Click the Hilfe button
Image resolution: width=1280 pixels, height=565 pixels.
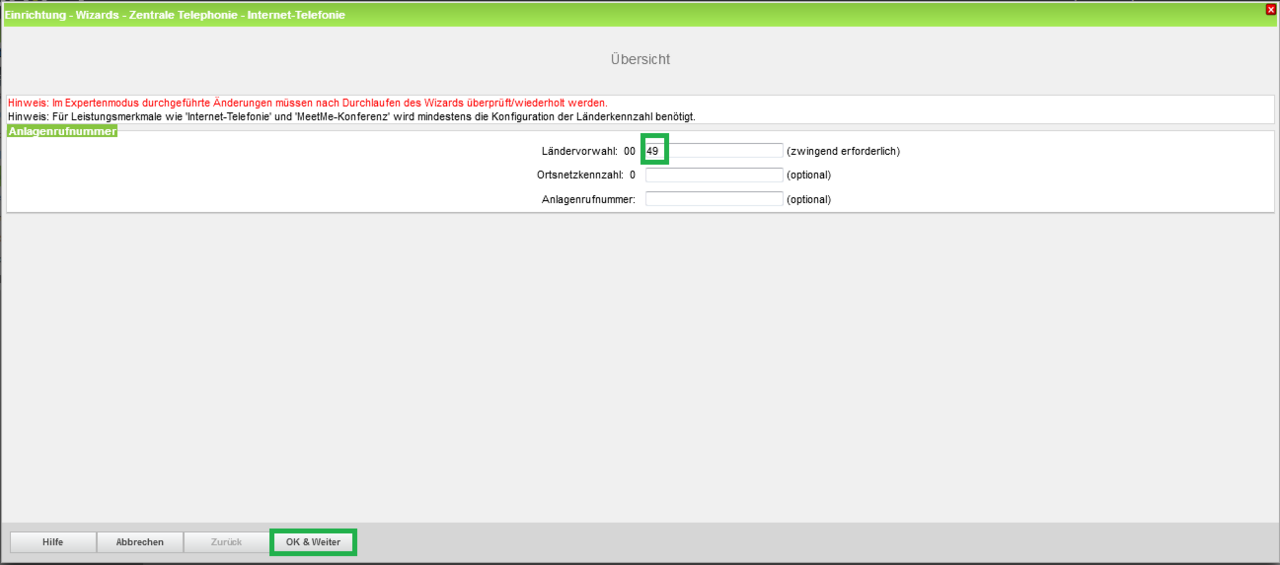point(53,542)
